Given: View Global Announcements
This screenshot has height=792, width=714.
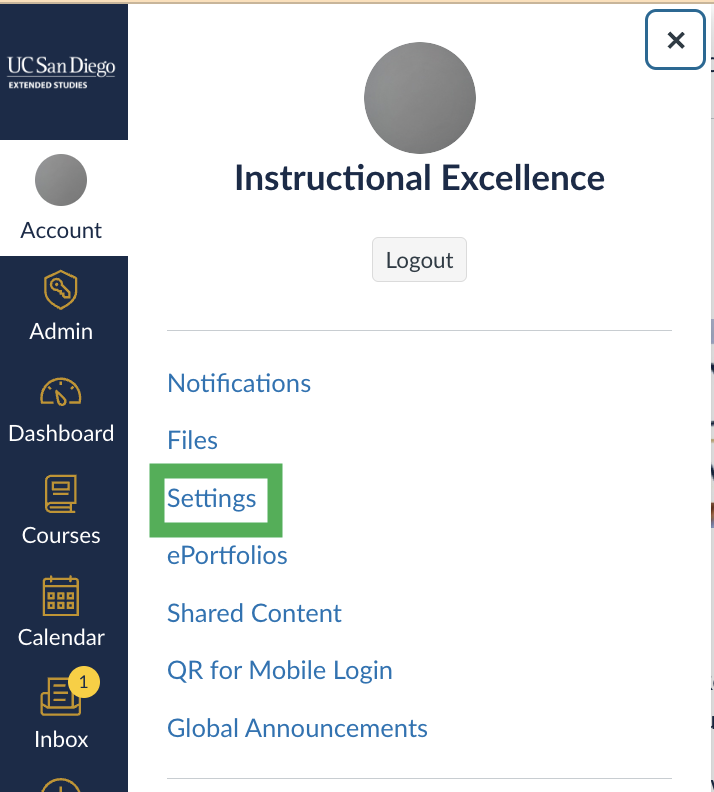Looking at the screenshot, I should [x=297, y=728].
